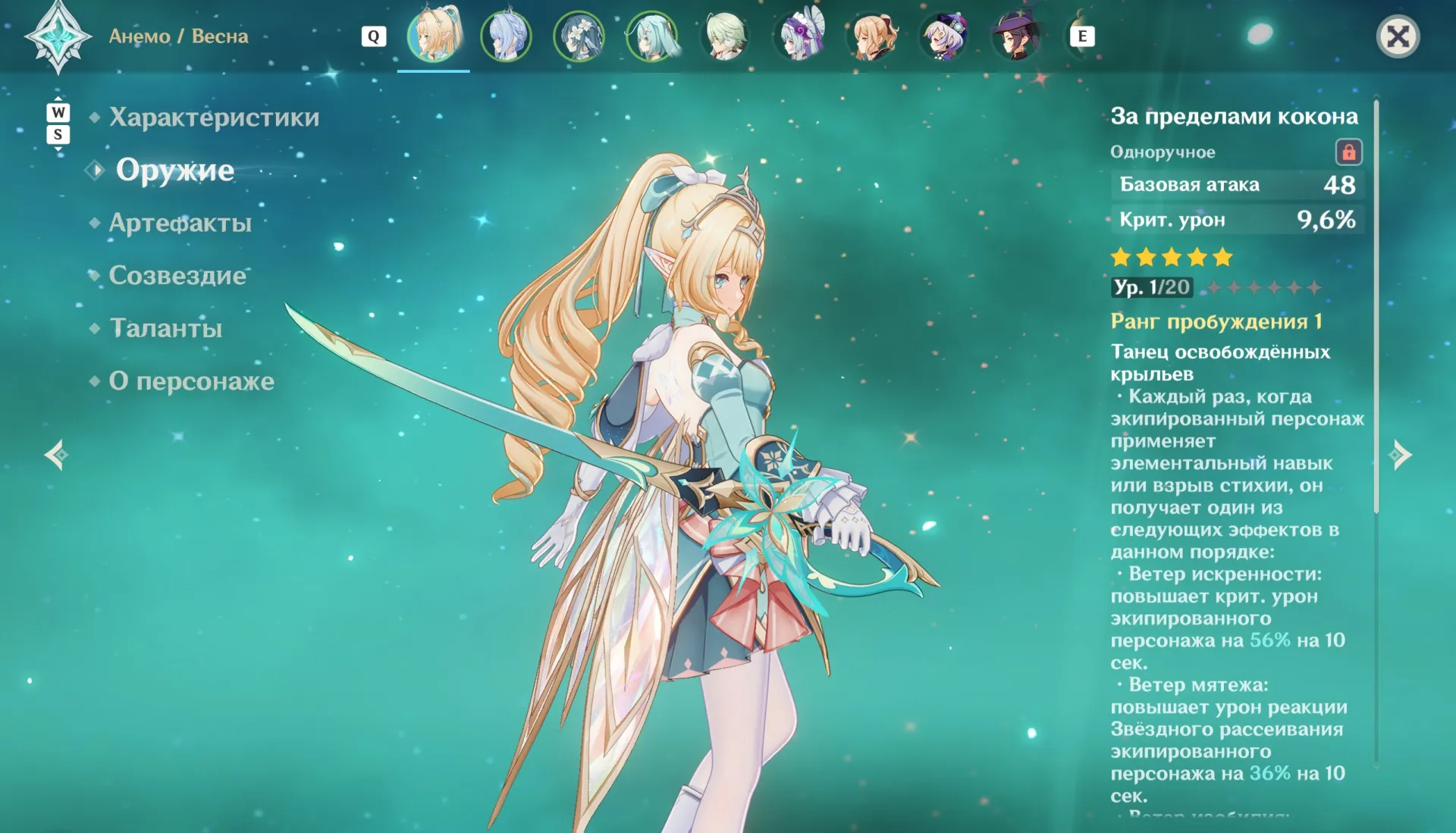Click the Q key previous-character hint
Screen dimensions: 1456x833
(x=373, y=36)
